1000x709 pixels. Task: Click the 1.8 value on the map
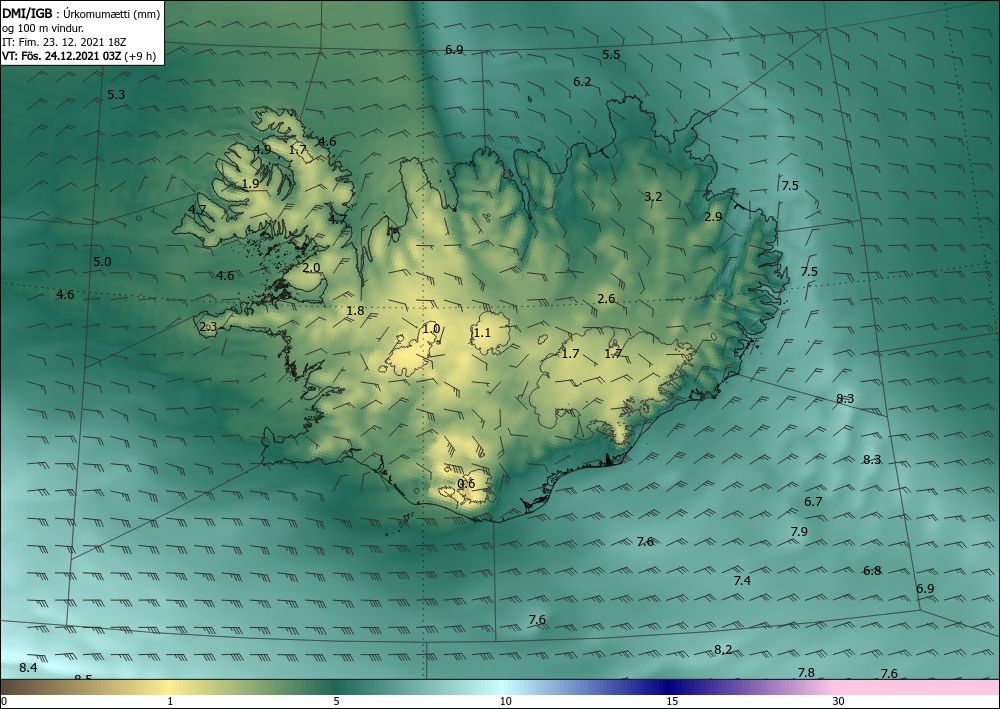[355, 311]
